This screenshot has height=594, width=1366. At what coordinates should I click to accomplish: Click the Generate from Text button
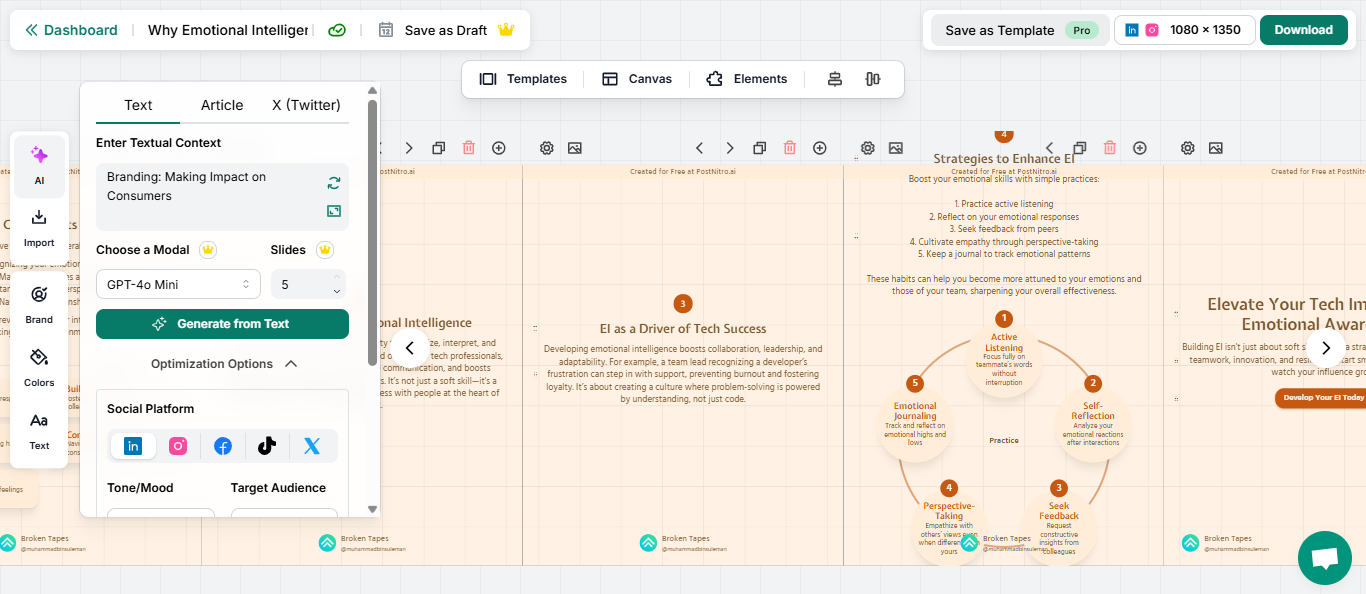222,324
